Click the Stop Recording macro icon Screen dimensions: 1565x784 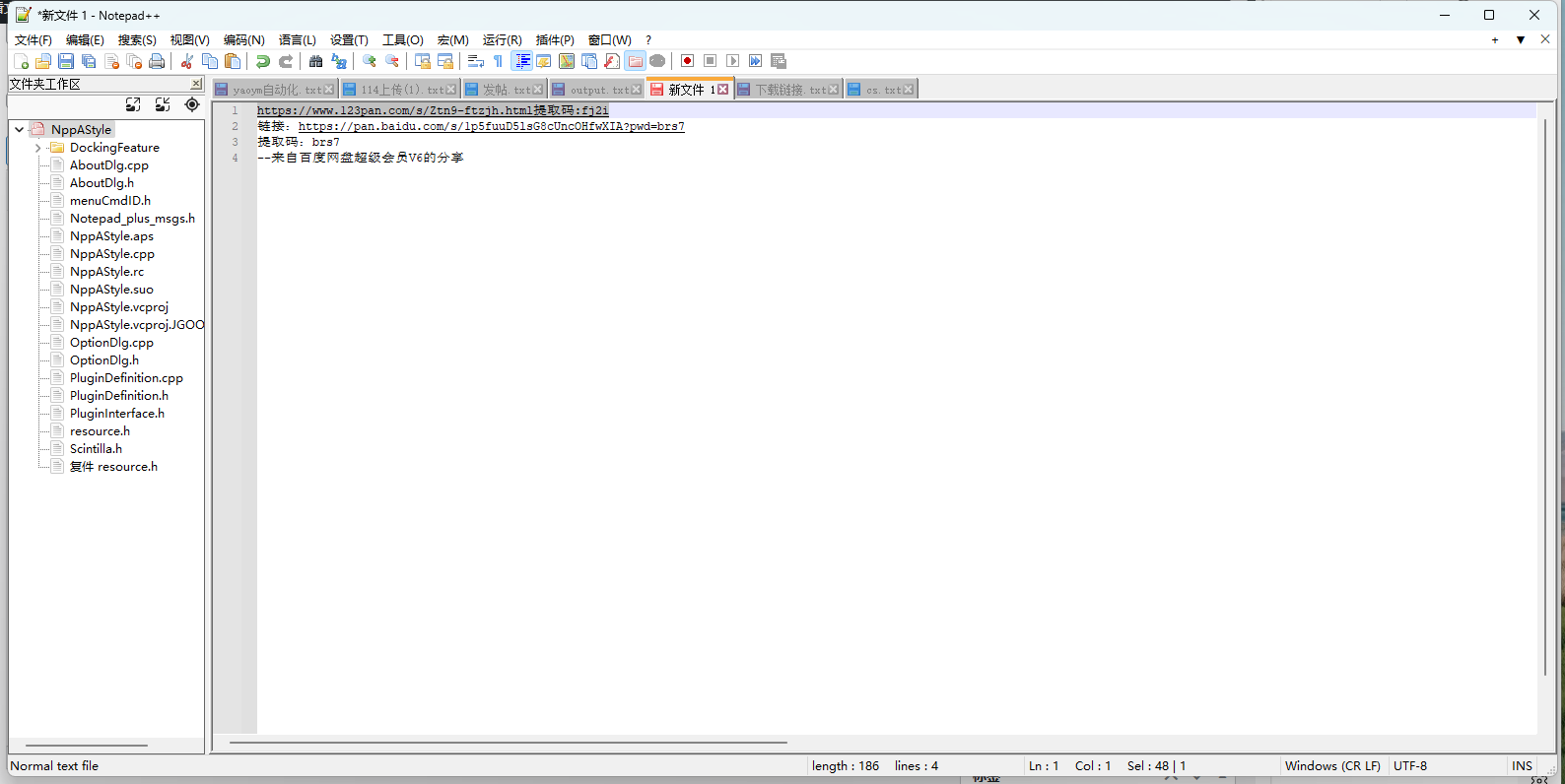coord(710,61)
